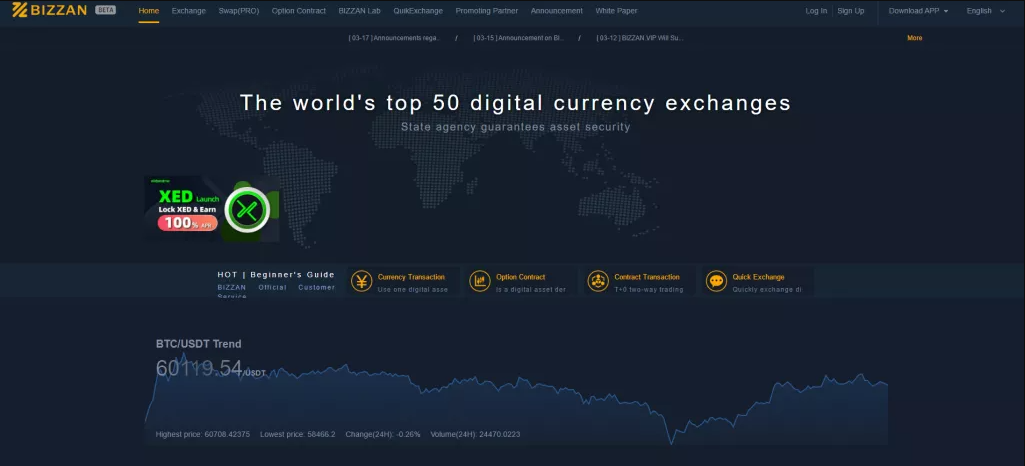Click HOT | Beginner's Guide heading
This screenshot has height=466, width=1025.
[x=276, y=275]
